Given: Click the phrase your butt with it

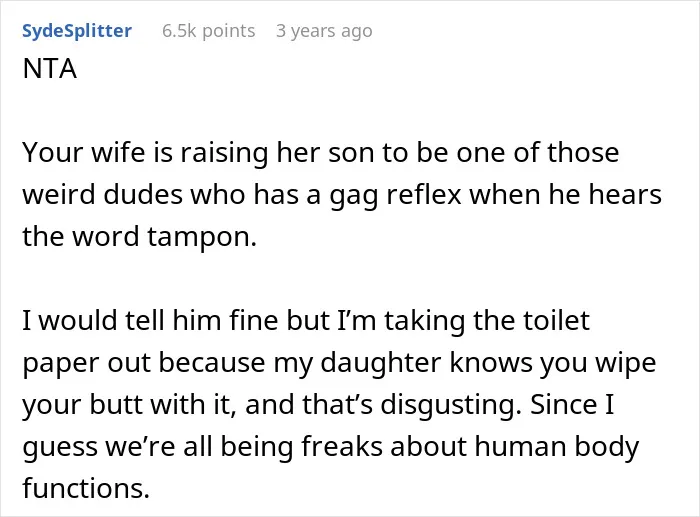Looking at the screenshot, I should (x=129, y=405).
